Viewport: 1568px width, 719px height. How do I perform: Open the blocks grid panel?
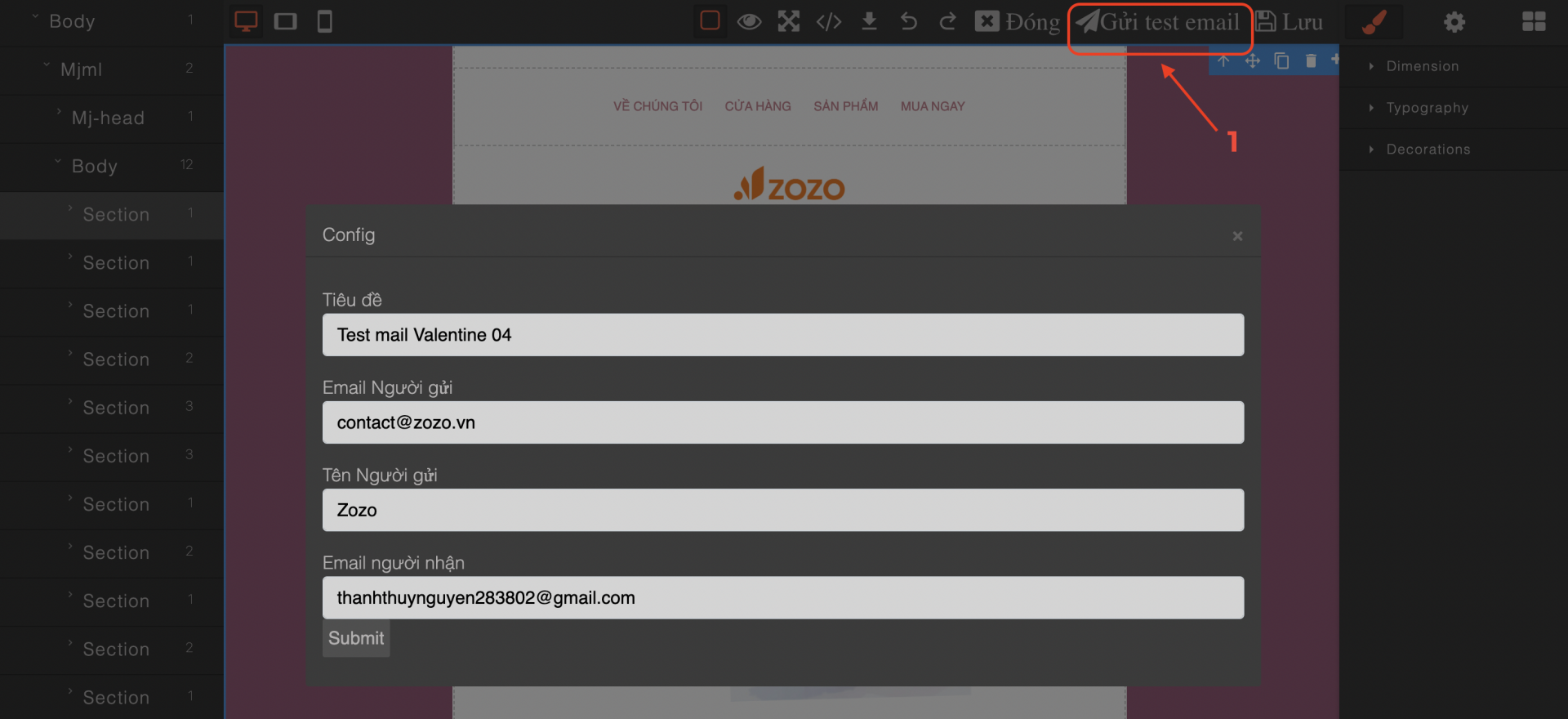click(x=1534, y=21)
